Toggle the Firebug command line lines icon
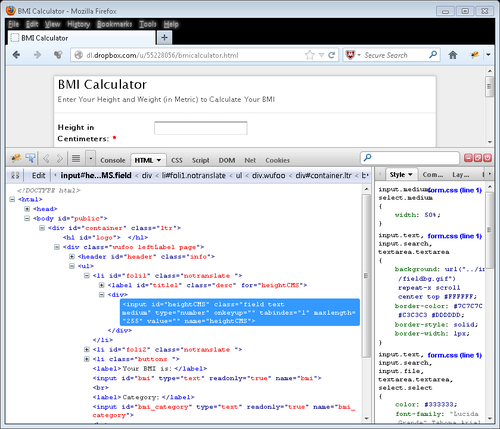The width and height of the screenshot is (500, 429). tap(76, 158)
